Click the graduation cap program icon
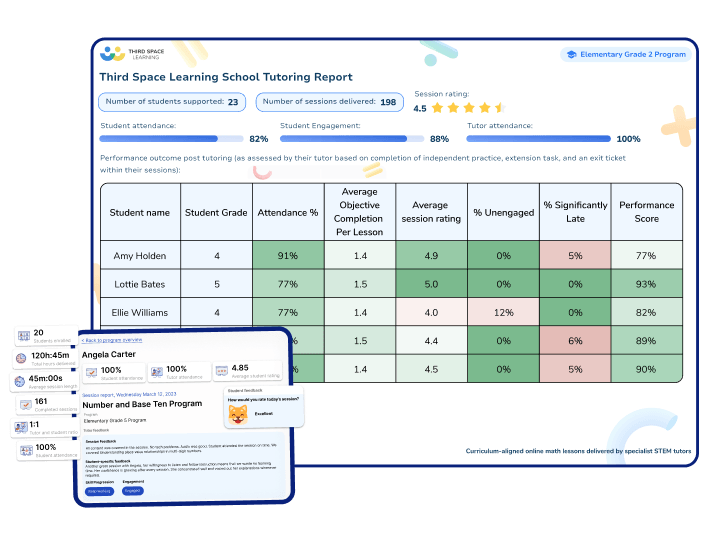This screenshot has width=708, height=546. (x=571, y=56)
